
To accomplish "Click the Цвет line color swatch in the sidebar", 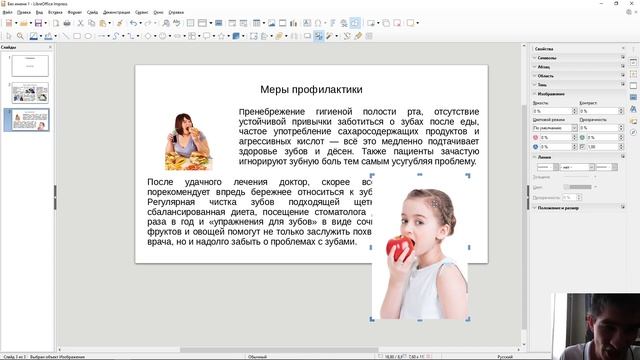I will pyautogui.click(x=578, y=187).
